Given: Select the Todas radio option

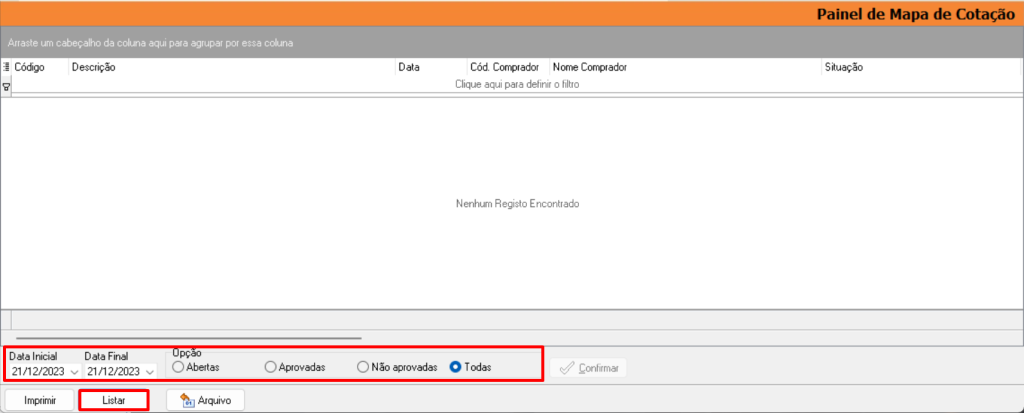Looking at the screenshot, I should (x=456, y=367).
